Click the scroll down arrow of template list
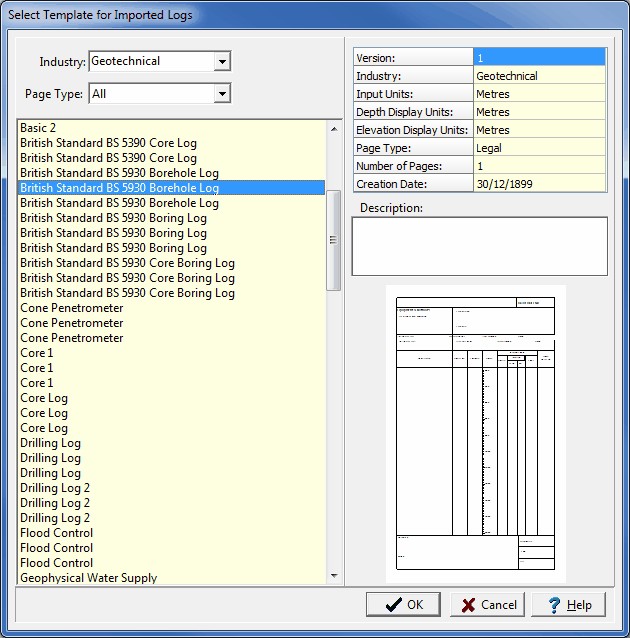The image size is (630, 638). click(334, 577)
